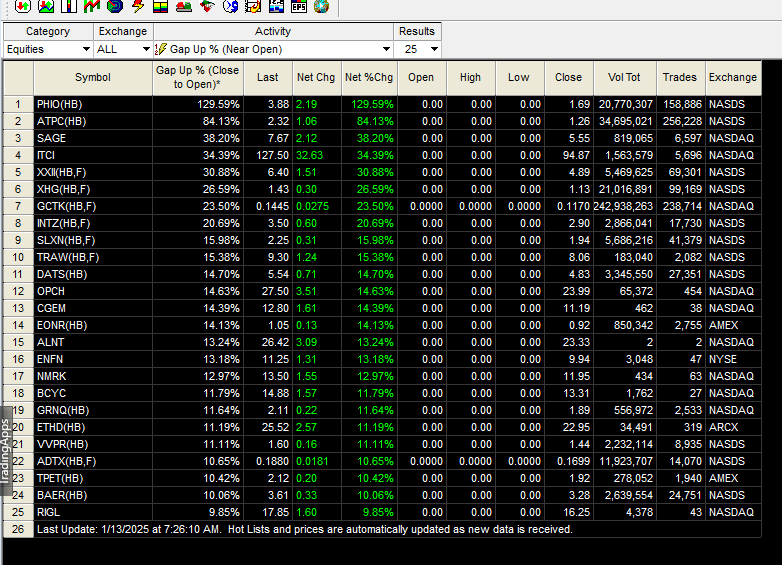This screenshot has height=565, width=782.
Task: Select the ENFN symbol cell
Action: [x=93, y=359]
